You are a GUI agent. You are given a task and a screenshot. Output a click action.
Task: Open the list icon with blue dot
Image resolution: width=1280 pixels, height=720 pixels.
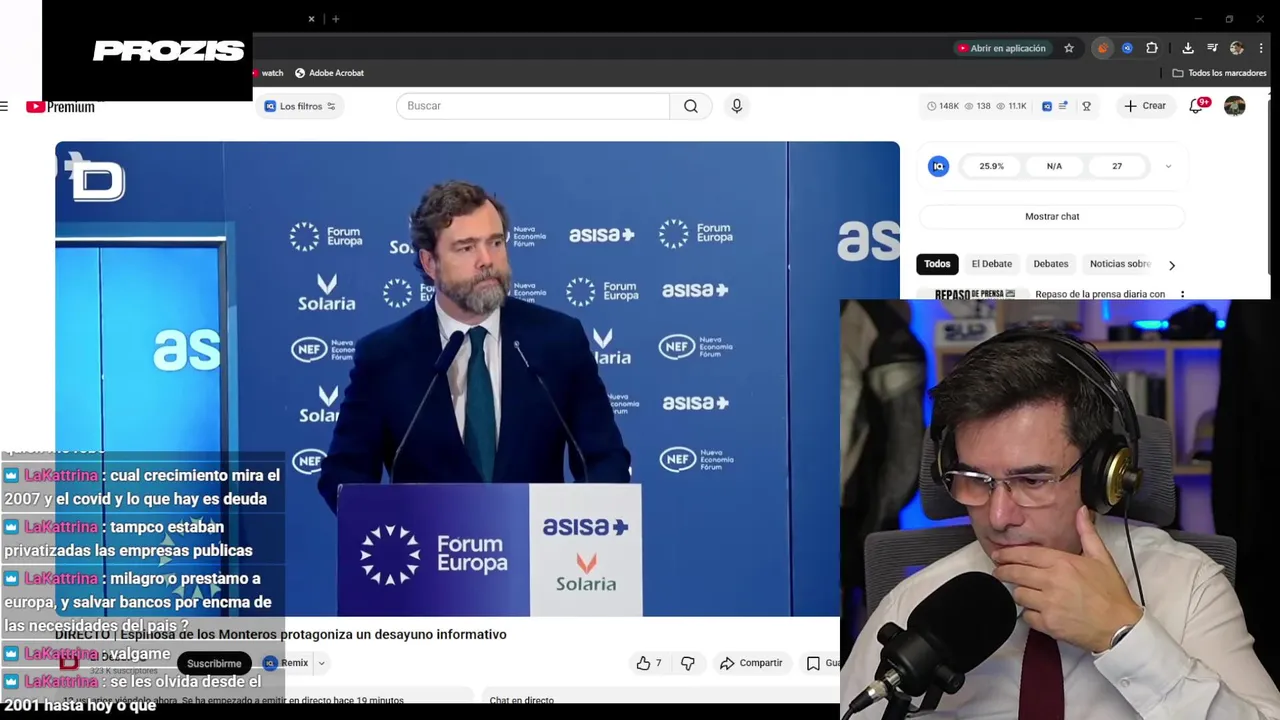coord(1063,106)
